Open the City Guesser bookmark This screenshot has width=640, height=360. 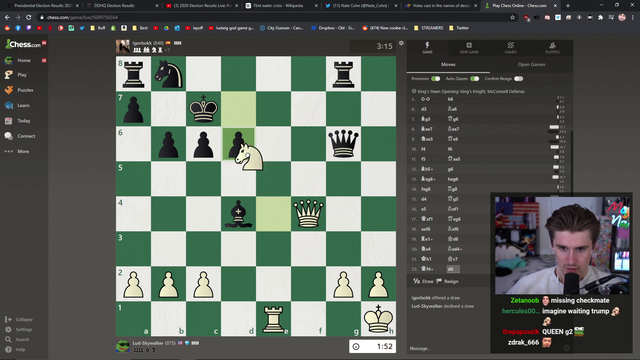281,28
